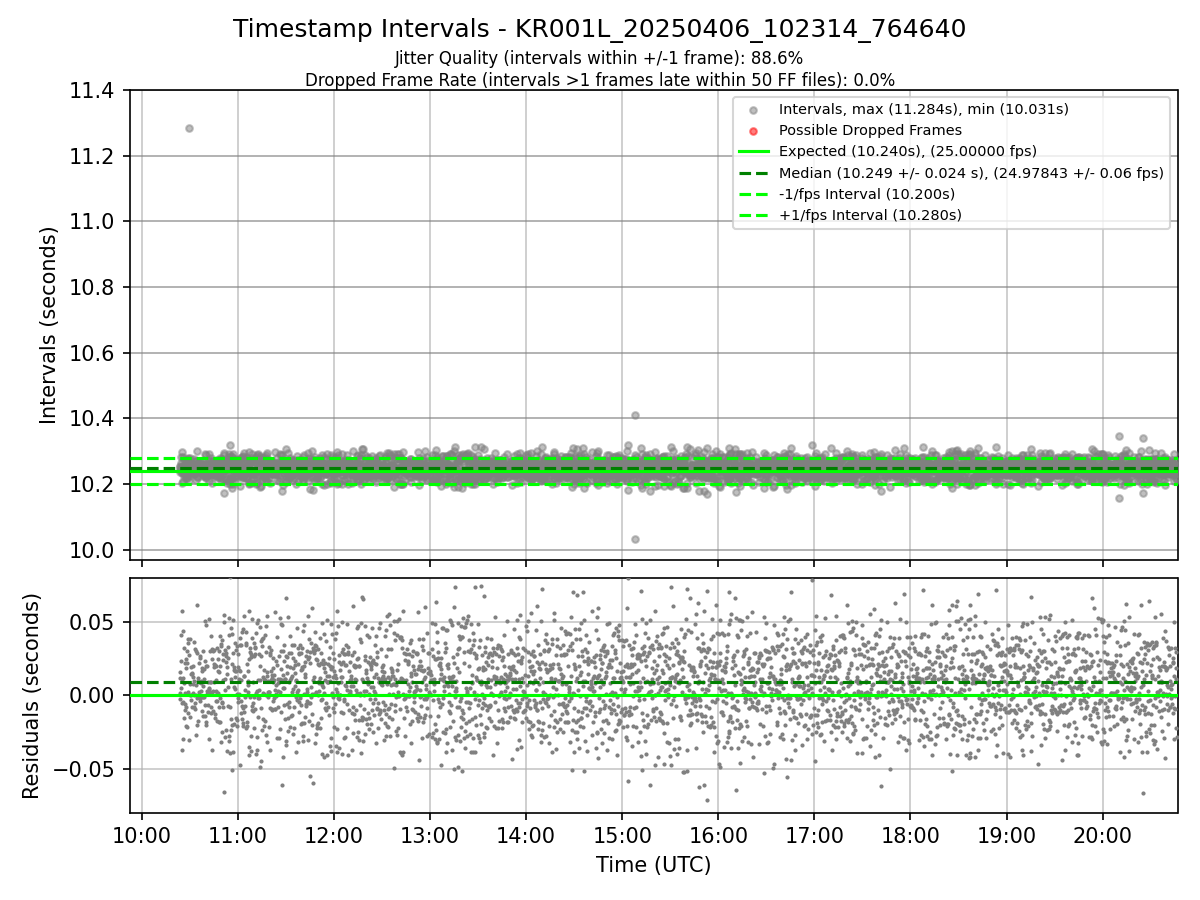Click legend entry +1/fps Interval (10.280s)
This screenshot has width=1200, height=900.
870,215
